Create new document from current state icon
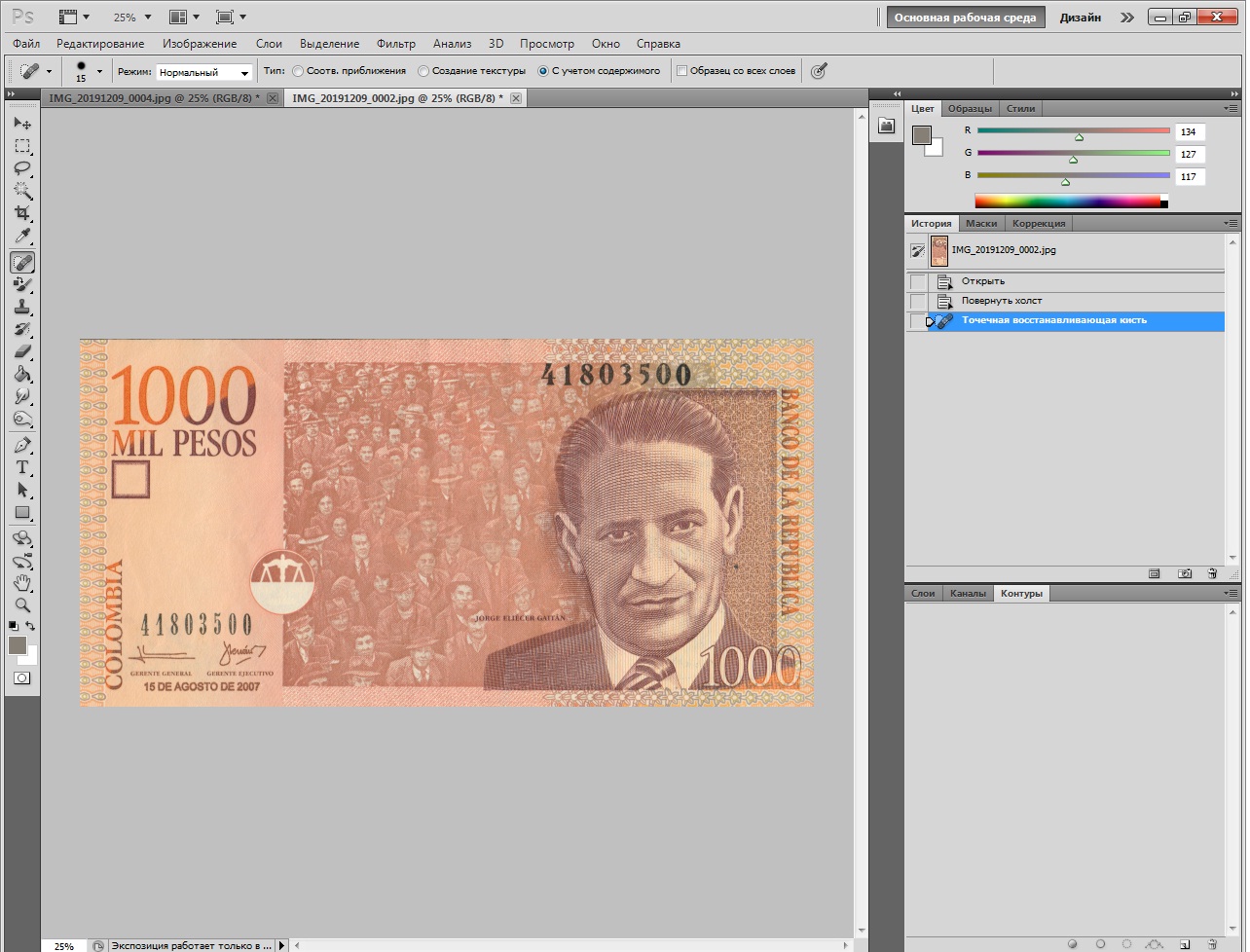 1155,573
